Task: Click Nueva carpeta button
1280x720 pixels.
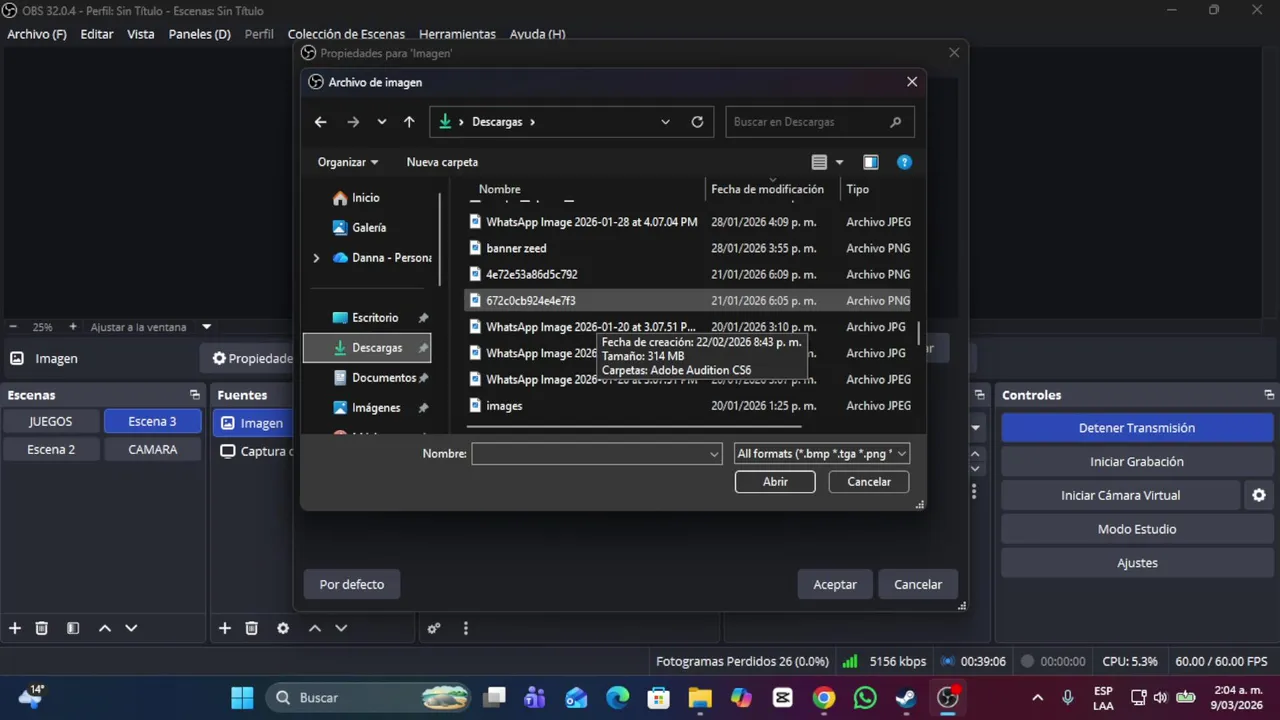Action: coord(442,162)
